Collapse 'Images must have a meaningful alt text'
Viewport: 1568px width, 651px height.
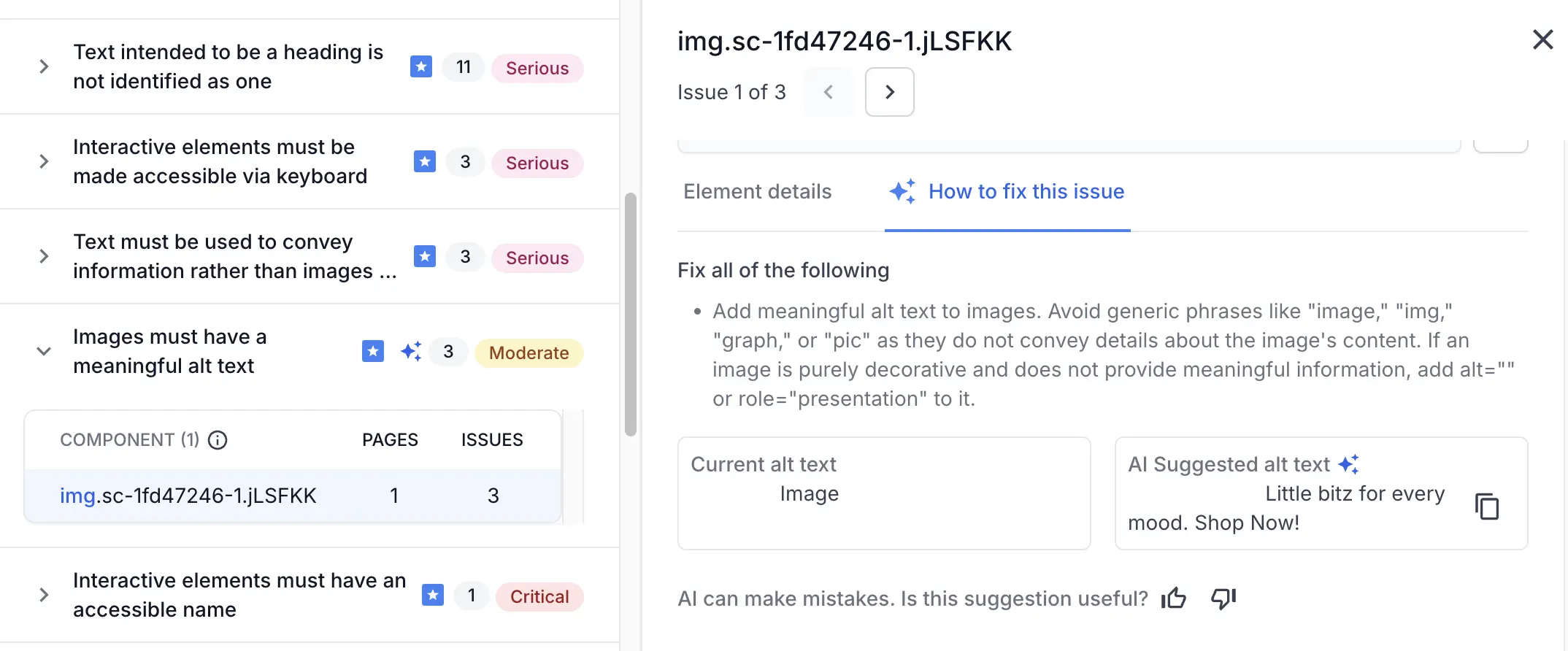tap(44, 352)
